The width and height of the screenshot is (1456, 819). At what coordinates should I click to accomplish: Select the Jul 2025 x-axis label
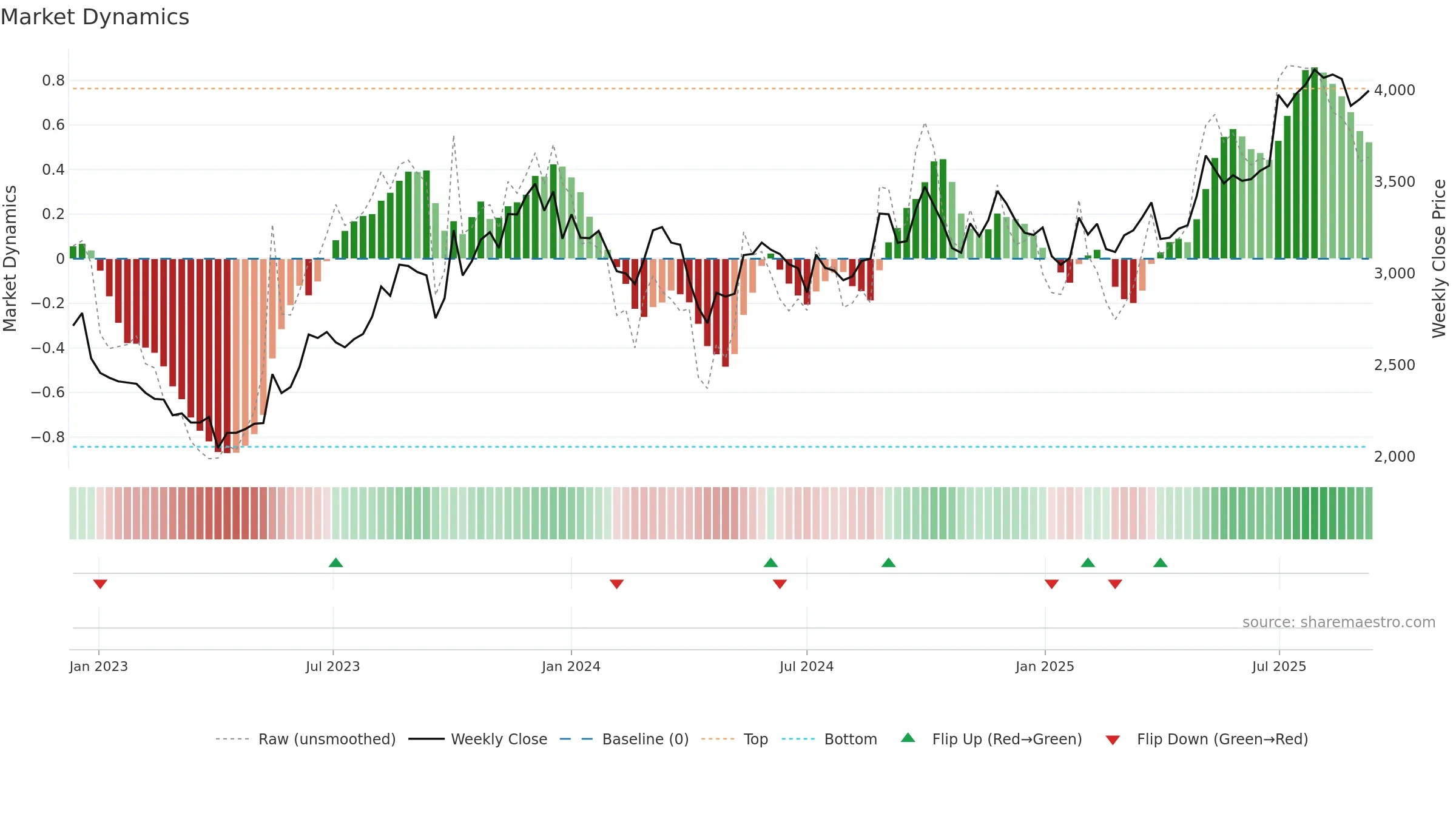[1279, 666]
